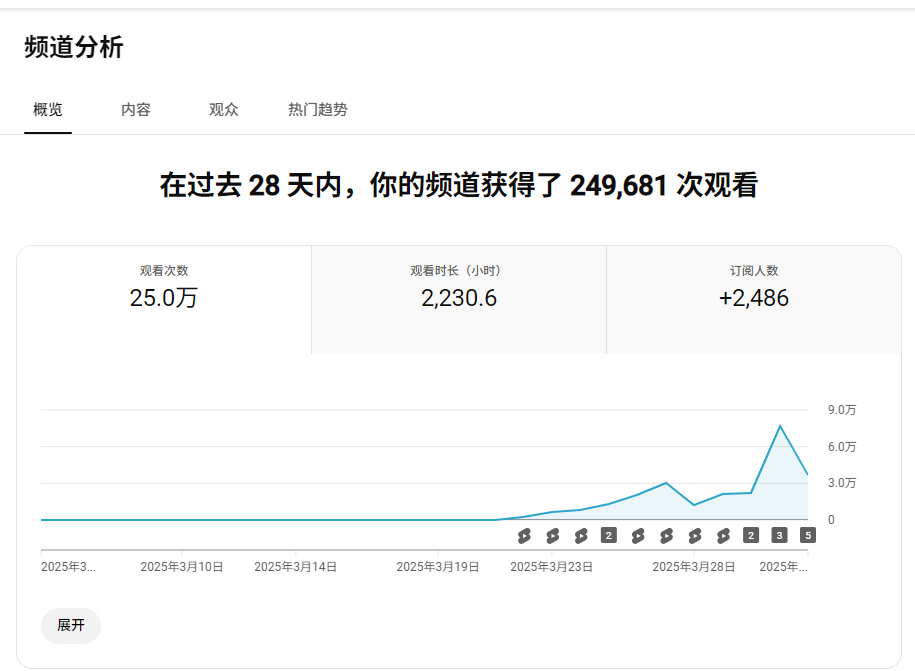Open the 热门趋势 tab

click(318, 110)
